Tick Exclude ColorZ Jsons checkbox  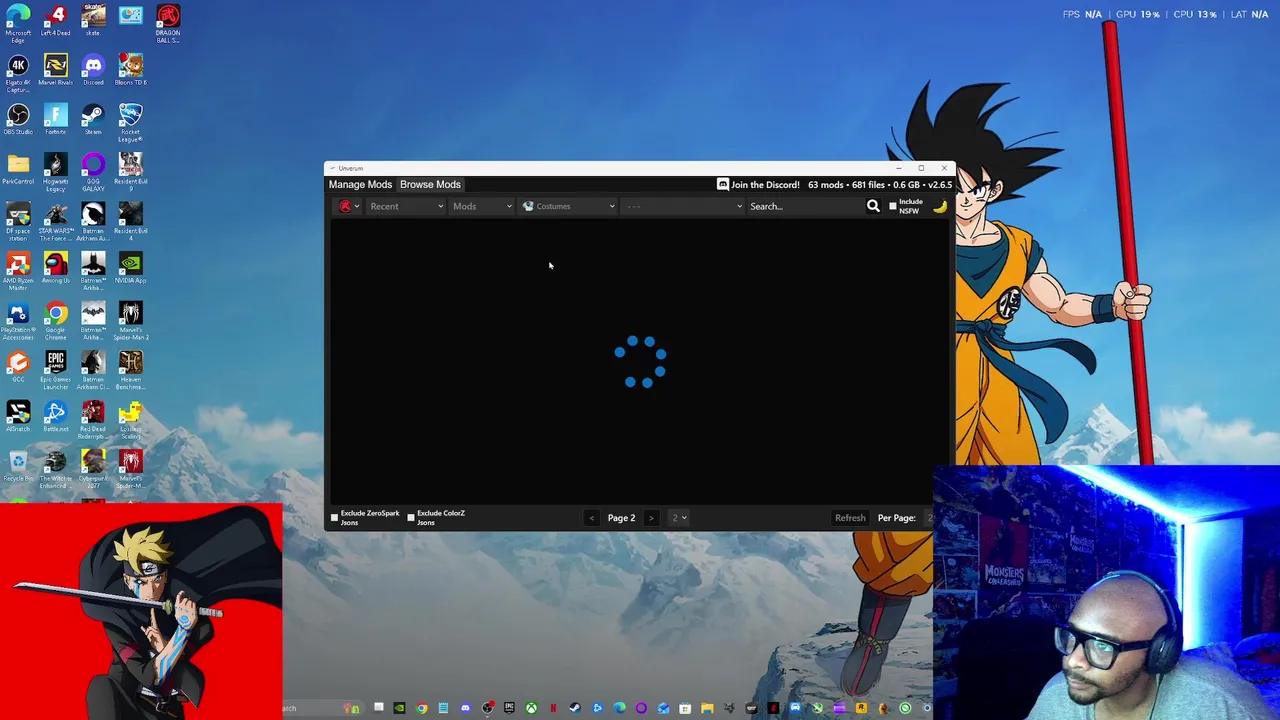pos(411,517)
